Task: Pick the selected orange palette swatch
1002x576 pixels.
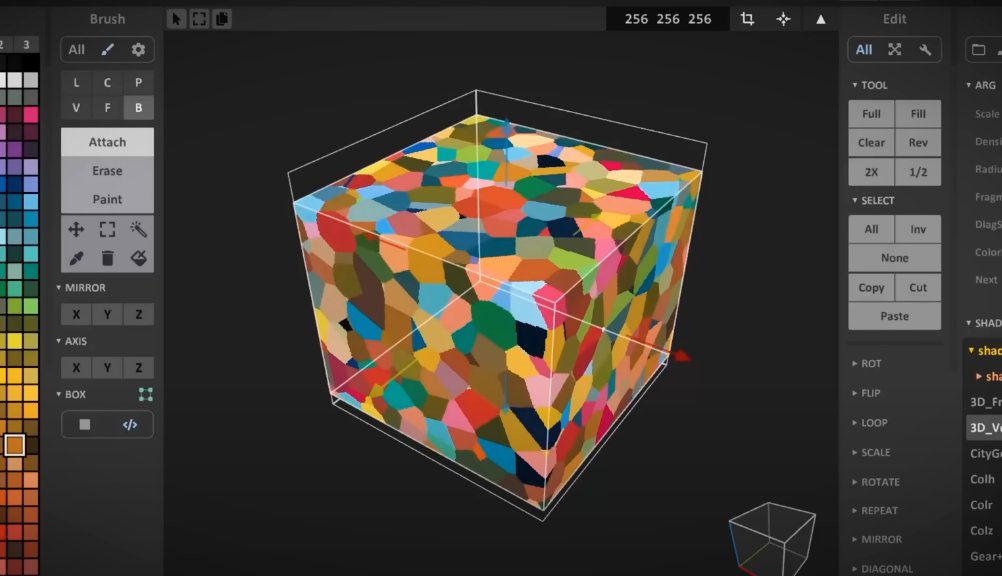Action: tap(14, 445)
